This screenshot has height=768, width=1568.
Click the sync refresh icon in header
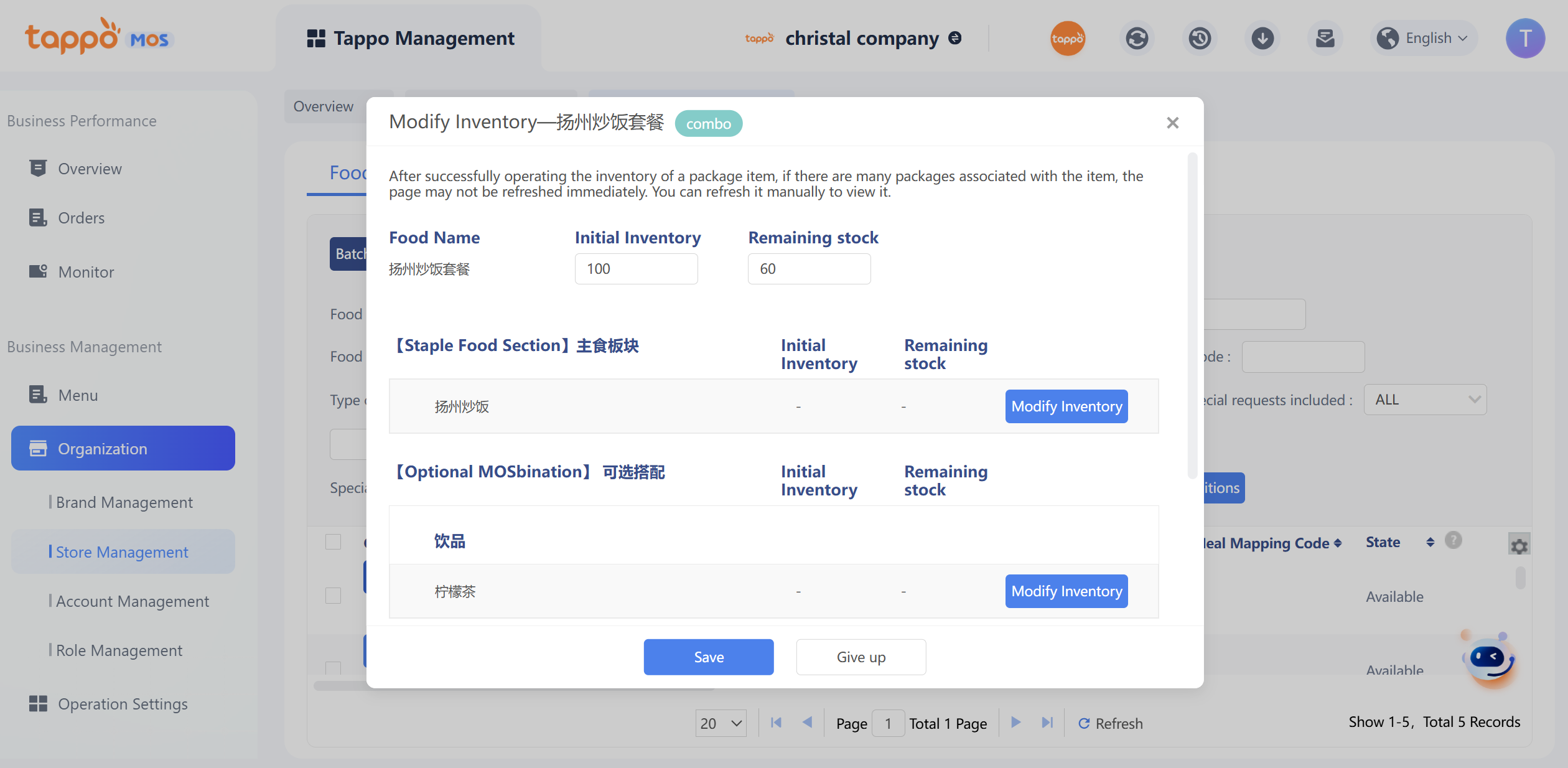(x=1137, y=39)
